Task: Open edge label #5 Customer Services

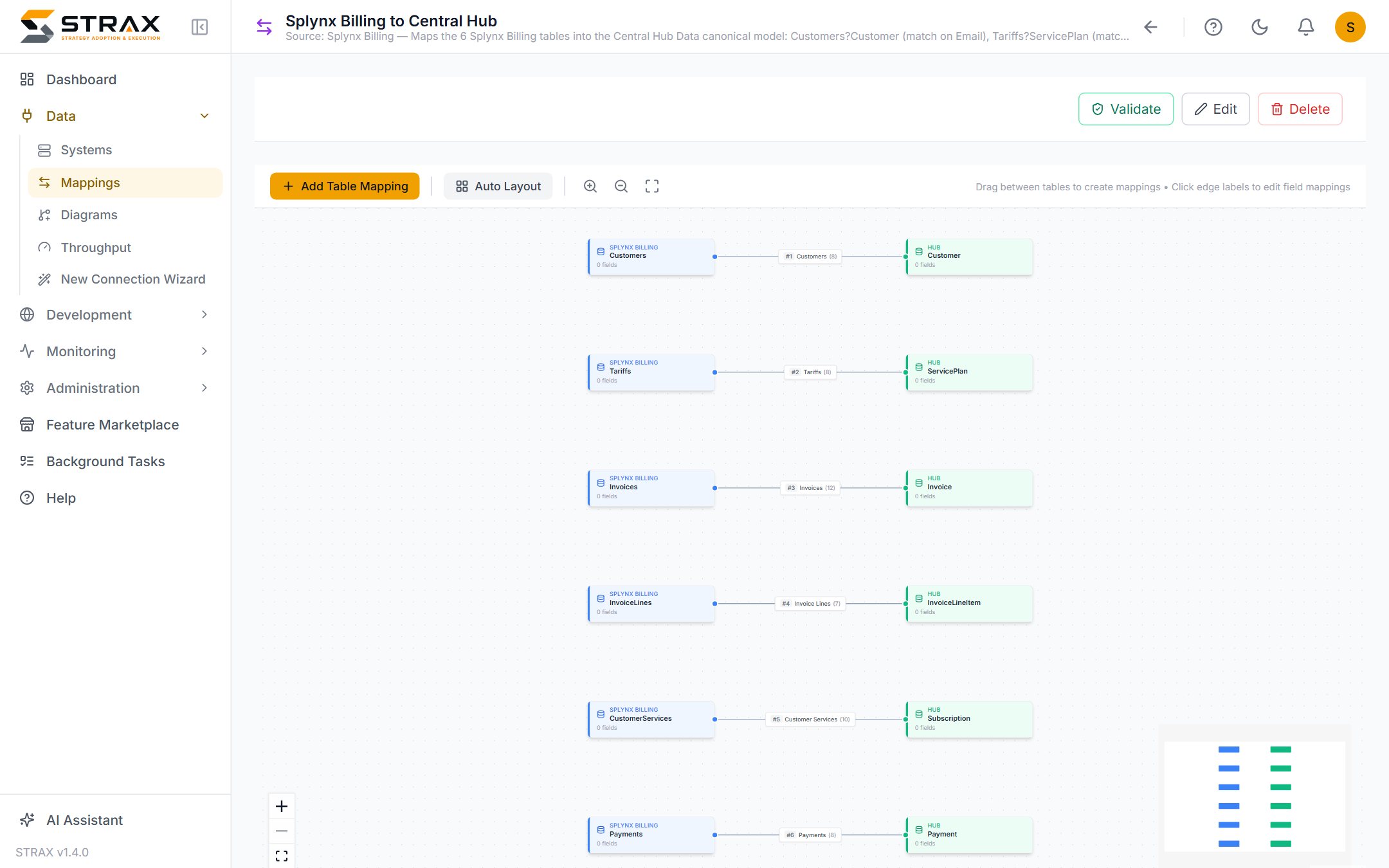Action: pyautogui.click(x=810, y=719)
